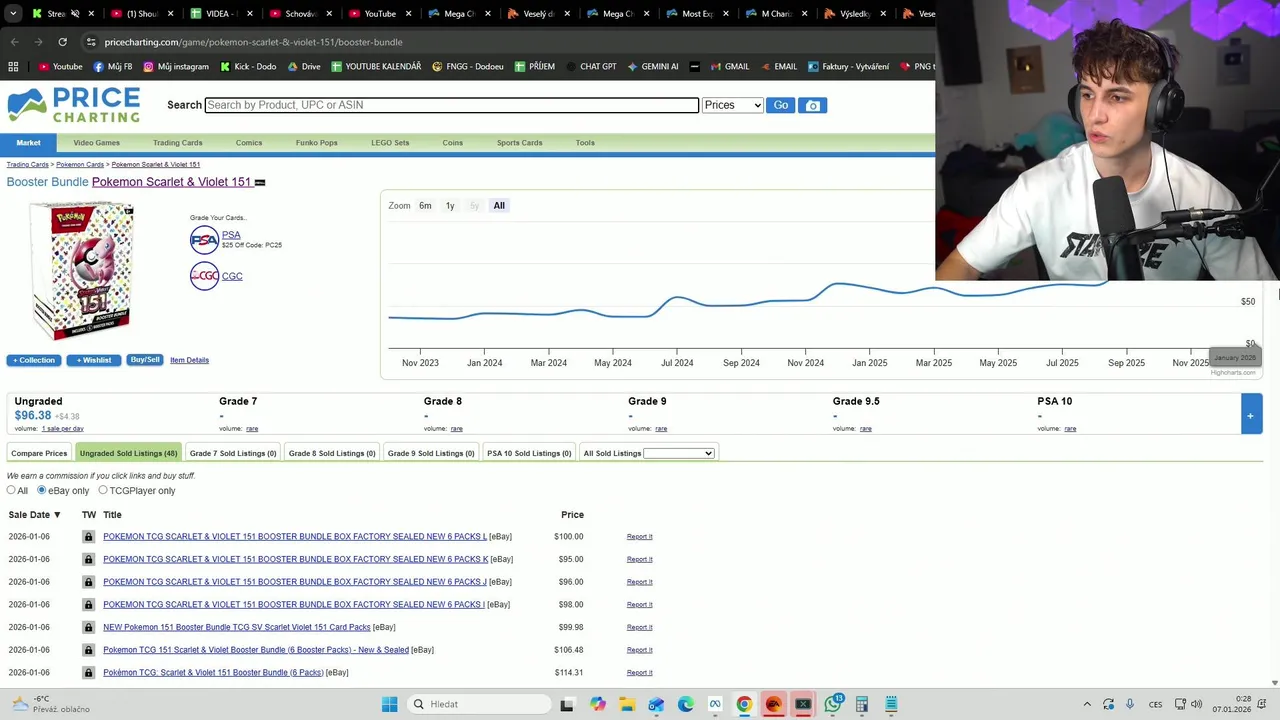
Task: Reload the page with the refresh icon
Action: [62, 42]
